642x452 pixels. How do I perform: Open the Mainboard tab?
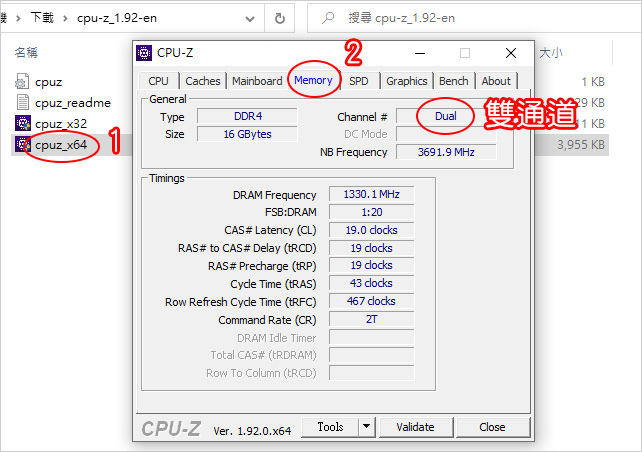pyautogui.click(x=257, y=81)
